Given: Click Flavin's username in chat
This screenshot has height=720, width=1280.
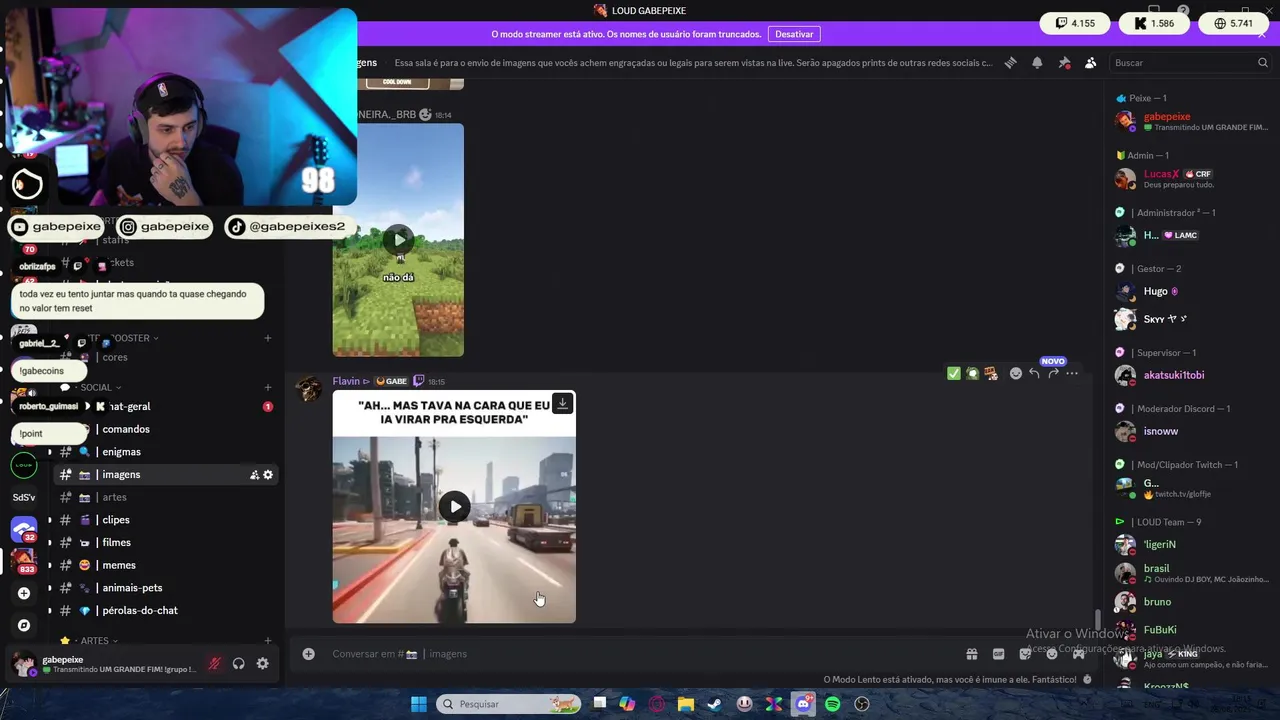Looking at the screenshot, I should [x=346, y=381].
